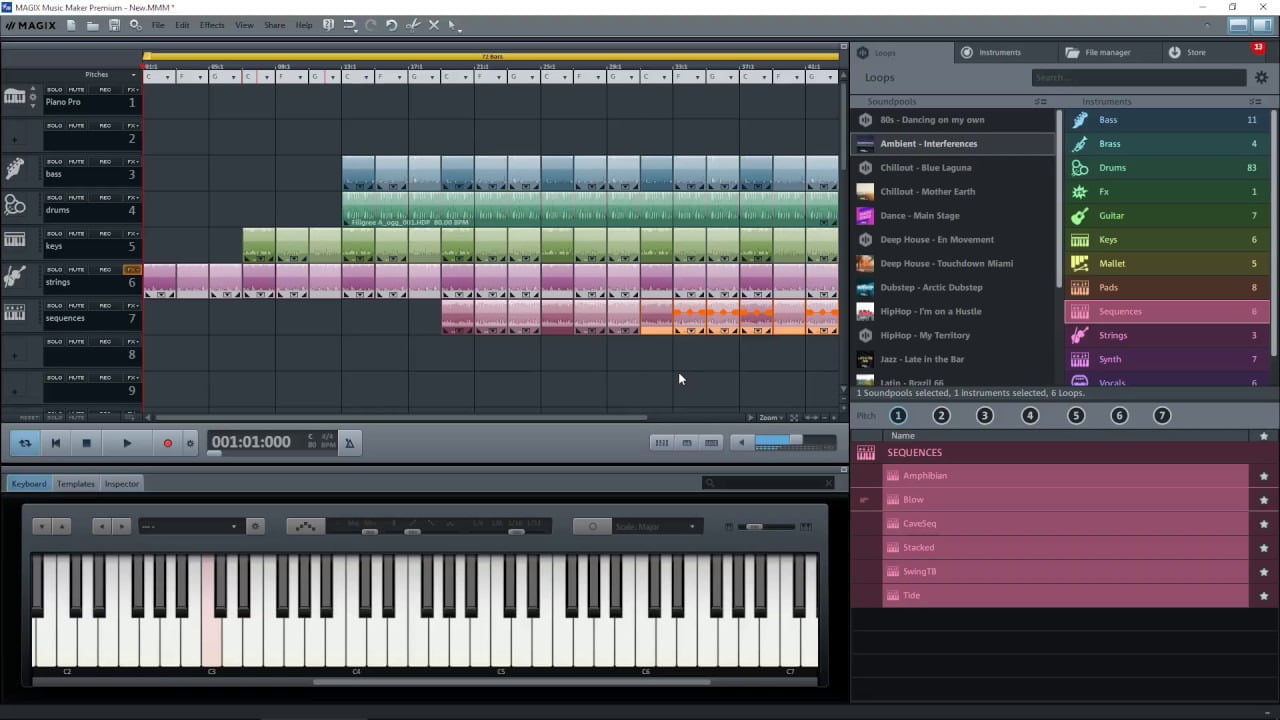
Task: Start playback with the Play button
Action: 126,443
